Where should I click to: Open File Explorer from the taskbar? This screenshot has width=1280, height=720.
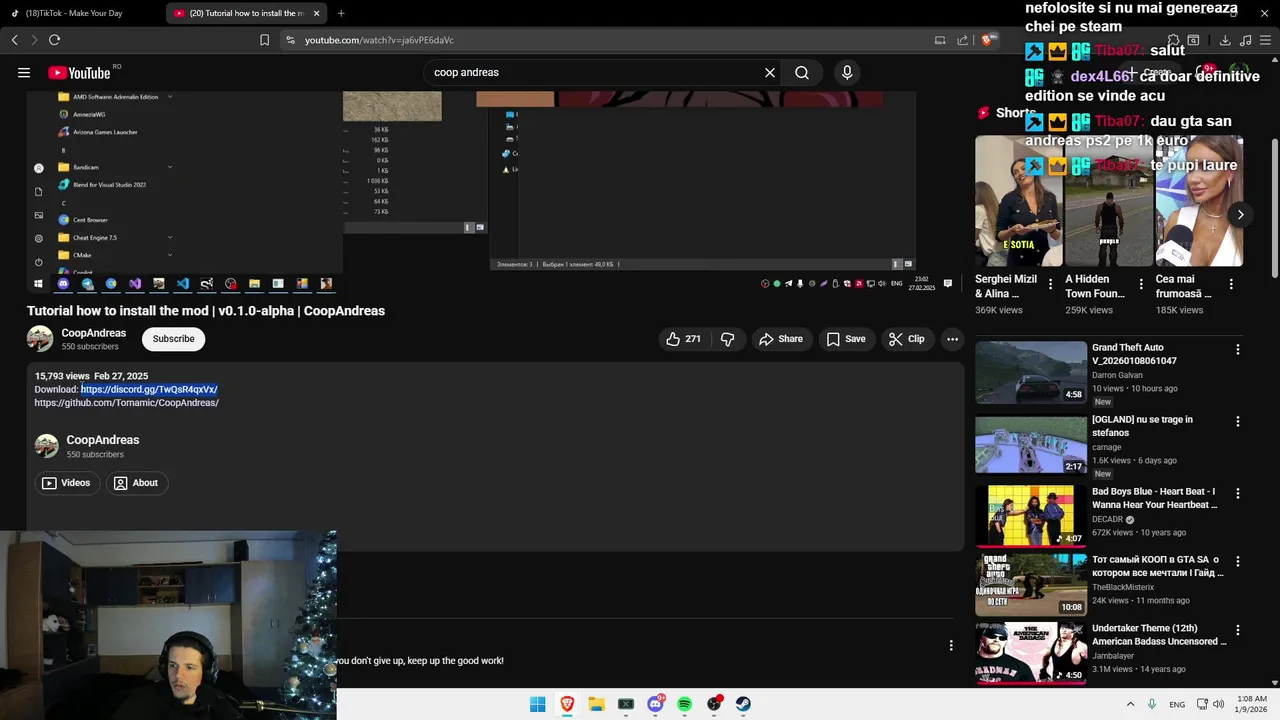click(596, 704)
